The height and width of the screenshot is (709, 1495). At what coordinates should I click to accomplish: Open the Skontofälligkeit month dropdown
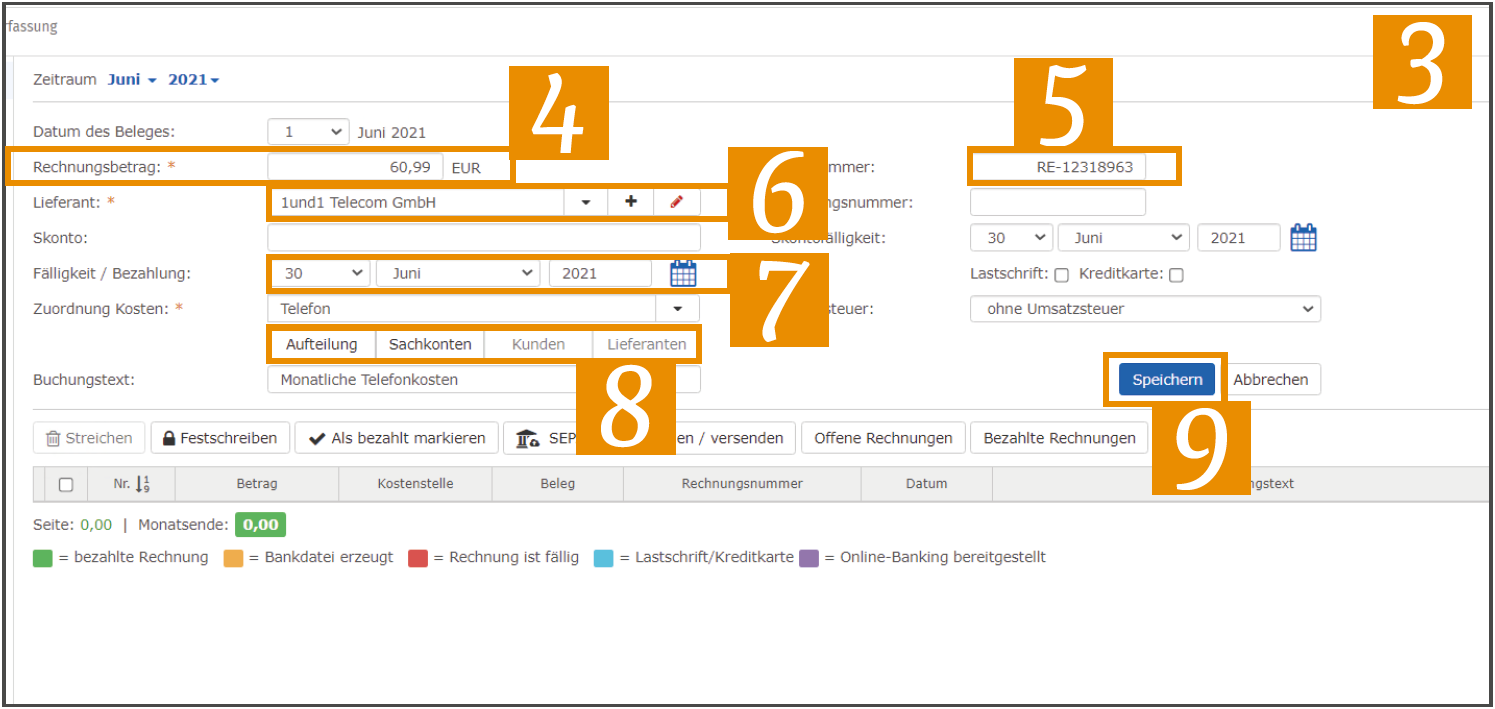(x=1124, y=238)
